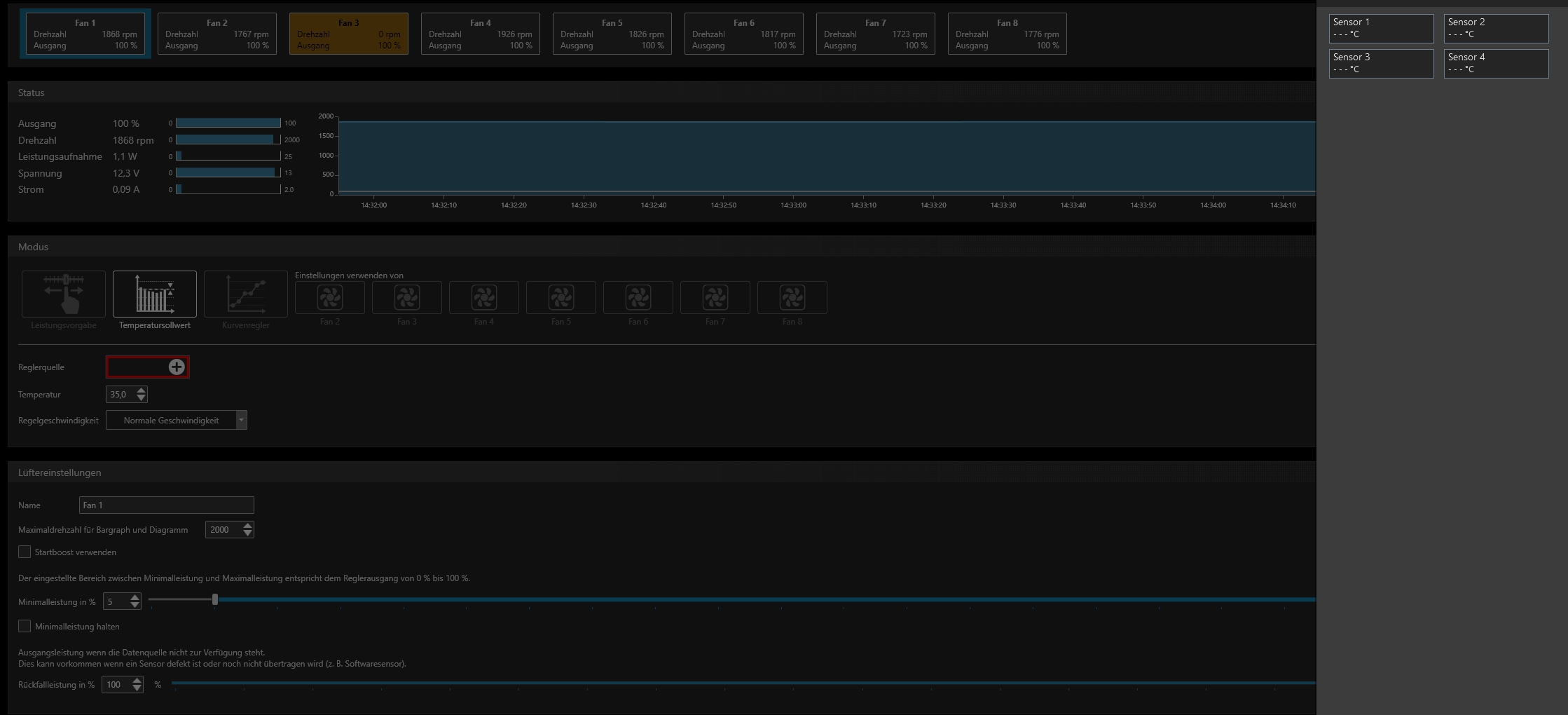The height and width of the screenshot is (715, 1568).
Task: Click the Minimalleistung slider handle
Action: tap(215, 599)
